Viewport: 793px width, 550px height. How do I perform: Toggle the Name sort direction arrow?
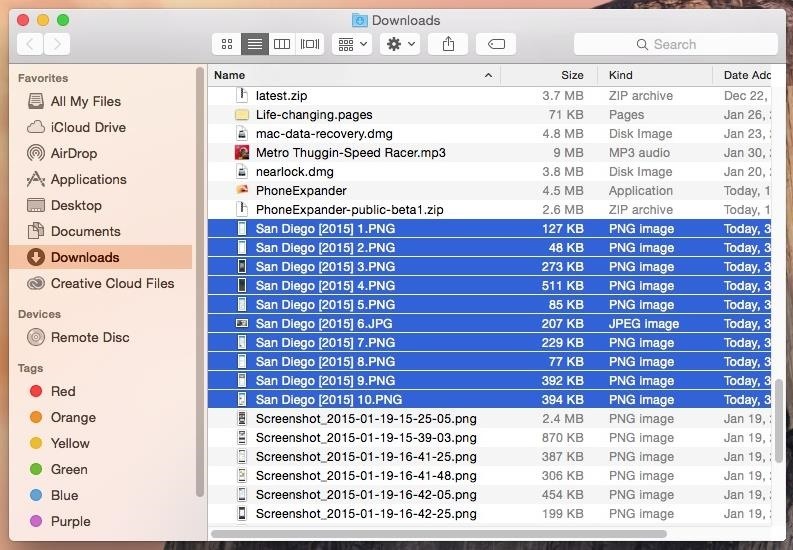tap(488, 75)
